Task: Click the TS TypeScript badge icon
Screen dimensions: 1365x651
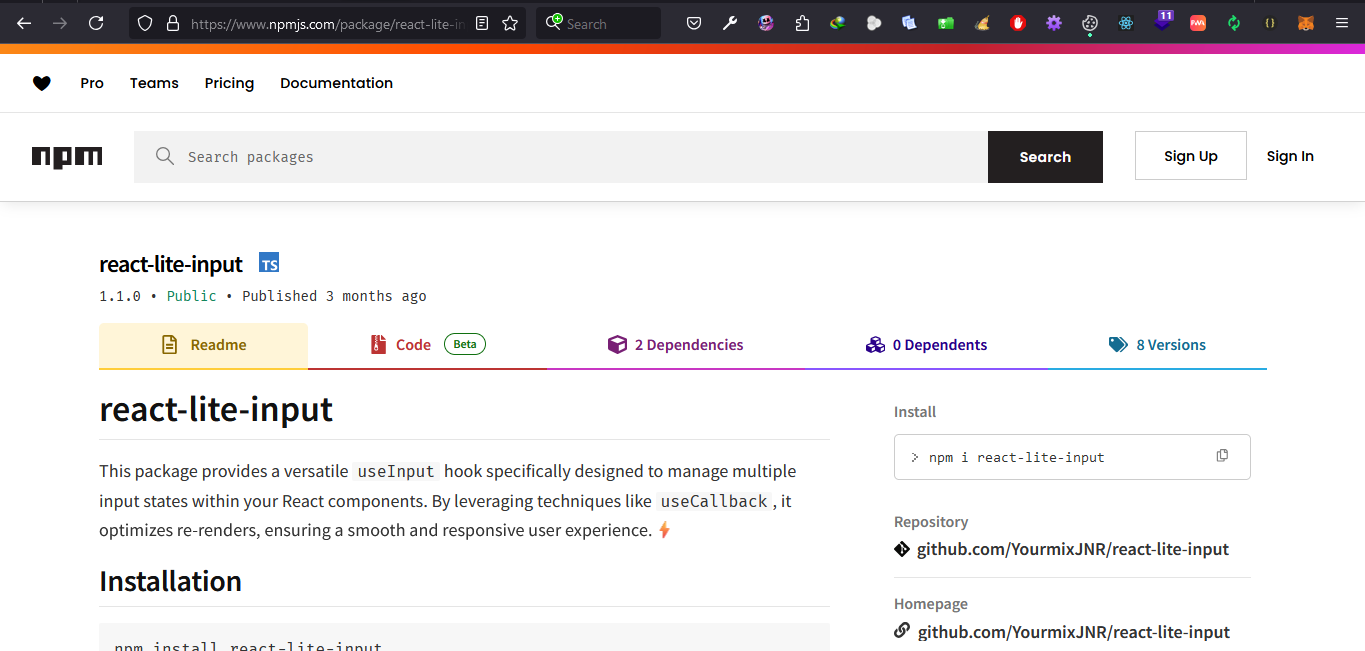Action: [269, 263]
